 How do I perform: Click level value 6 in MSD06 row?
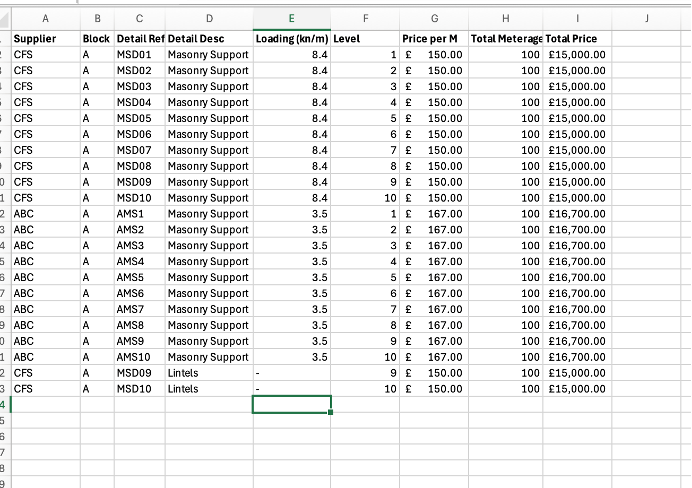pos(365,134)
